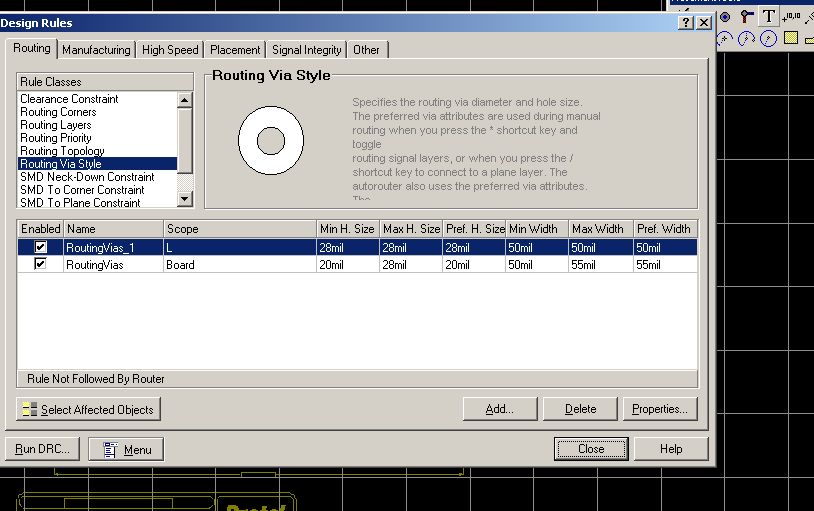
Task: Run DRC from the dialog
Action: [x=42, y=449]
